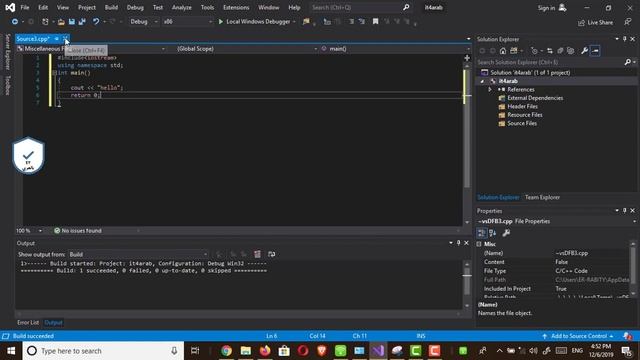
Task: Click the Home icon in Solution Explorer
Action: [503, 51]
